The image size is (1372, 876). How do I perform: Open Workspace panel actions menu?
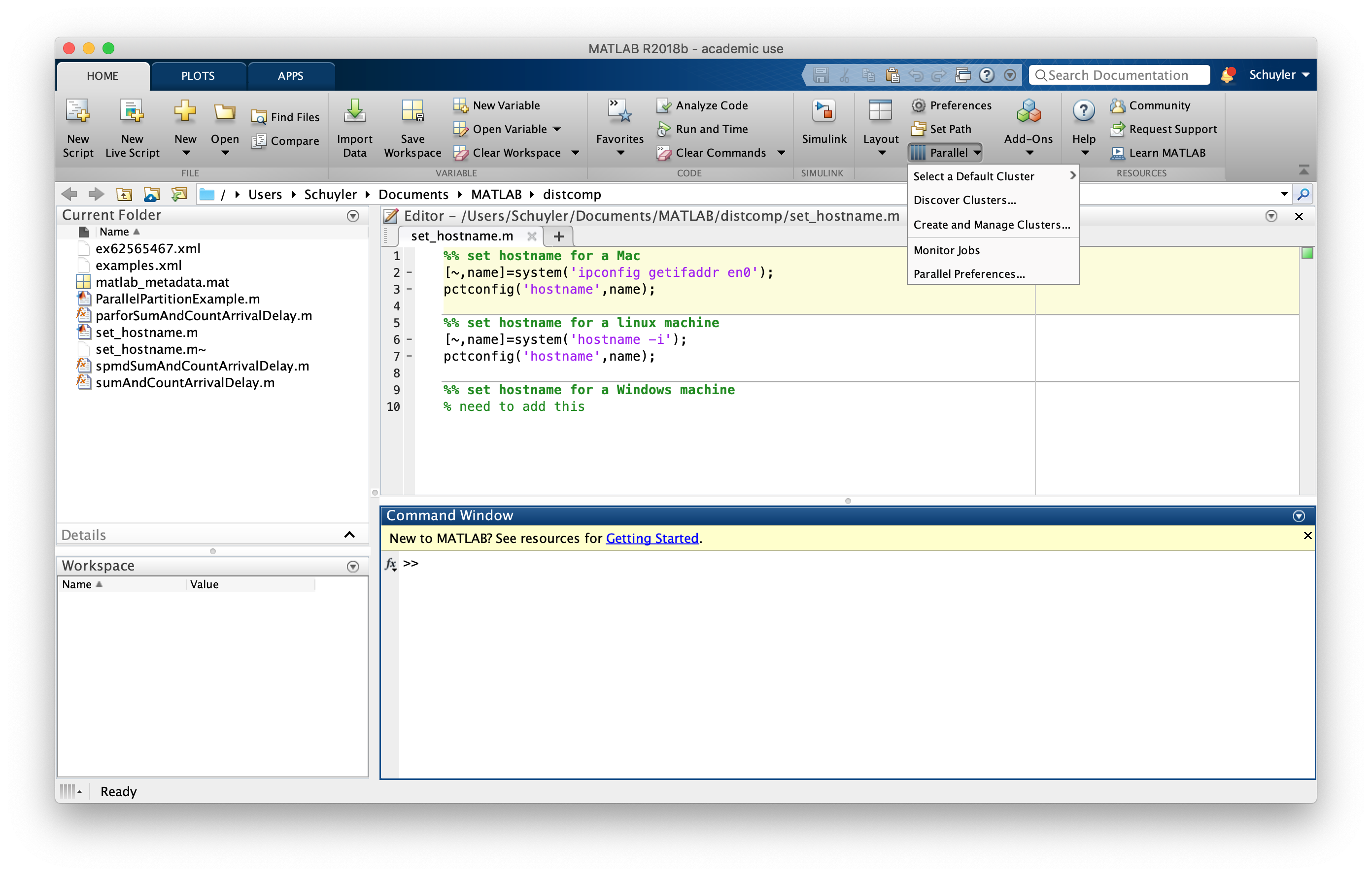(353, 567)
